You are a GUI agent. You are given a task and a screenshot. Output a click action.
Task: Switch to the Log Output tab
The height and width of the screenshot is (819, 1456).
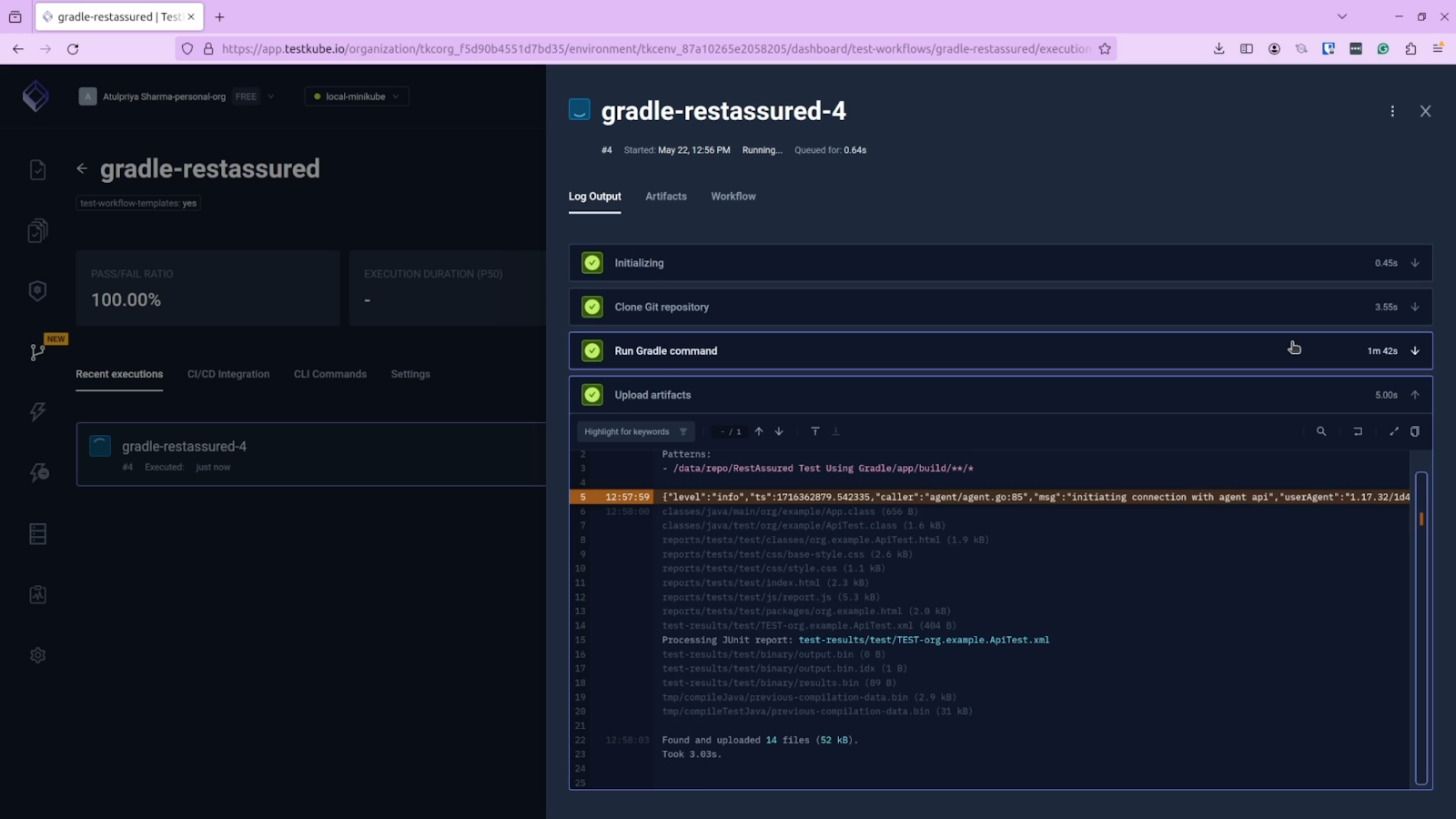click(x=595, y=197)
